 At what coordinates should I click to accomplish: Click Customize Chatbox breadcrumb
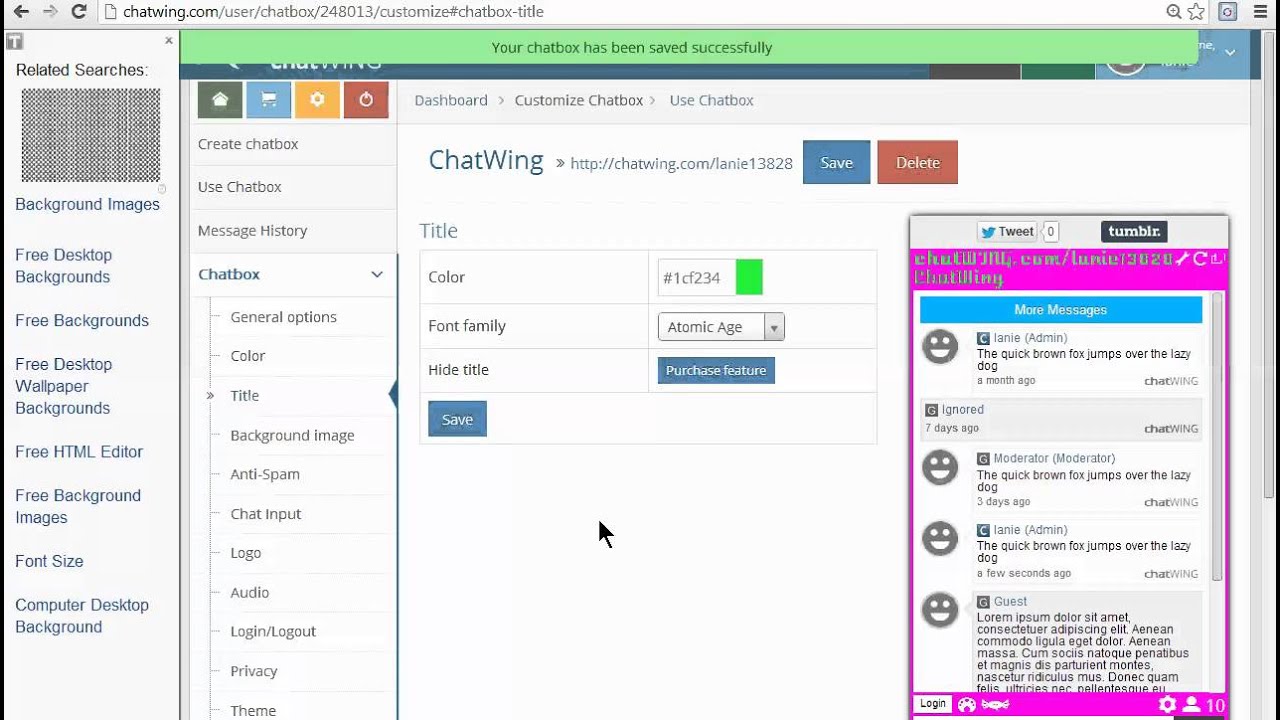(579, 100)
